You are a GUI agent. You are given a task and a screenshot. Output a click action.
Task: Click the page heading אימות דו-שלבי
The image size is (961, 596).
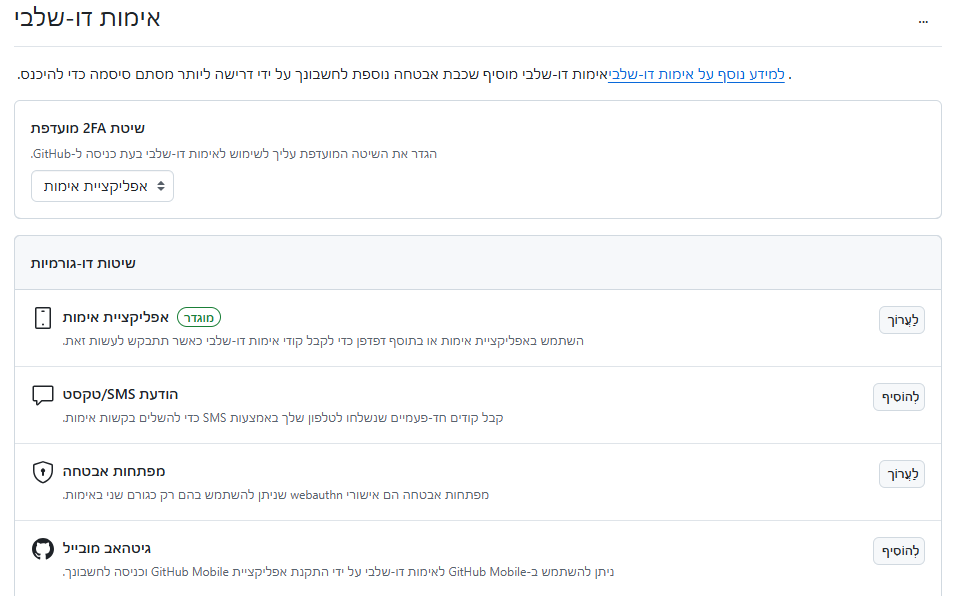coord(87,18)
